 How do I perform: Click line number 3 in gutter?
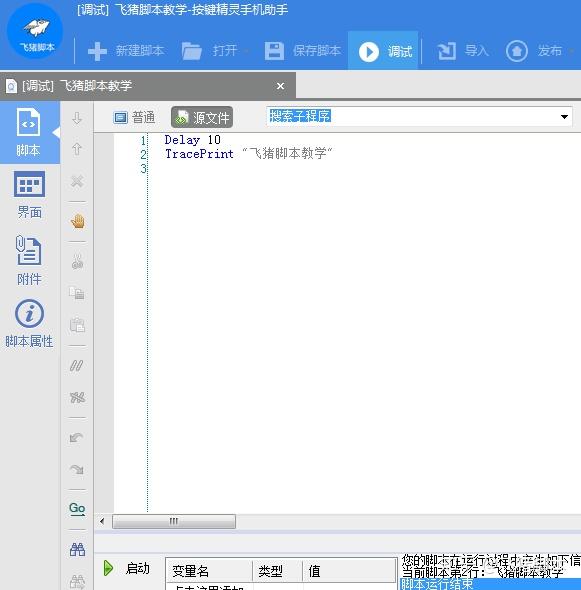[x=143, y=168]
